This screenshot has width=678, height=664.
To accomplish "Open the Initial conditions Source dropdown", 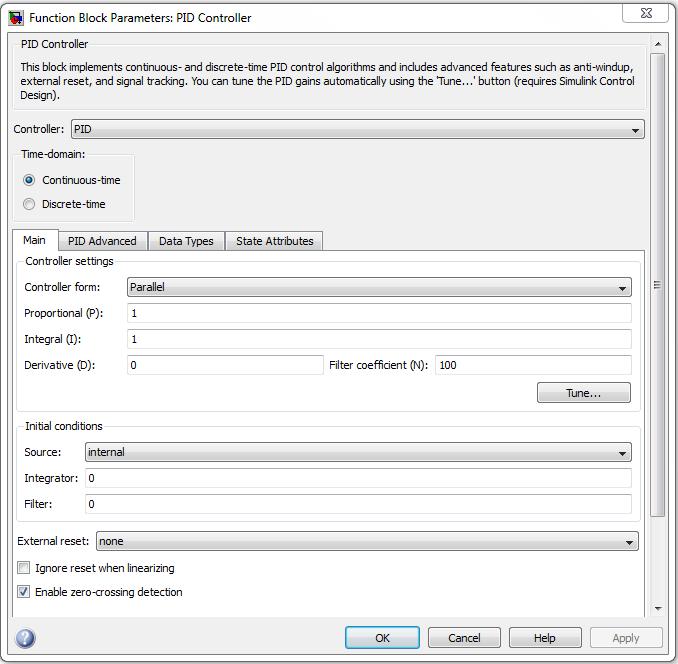I will [358, 452].
